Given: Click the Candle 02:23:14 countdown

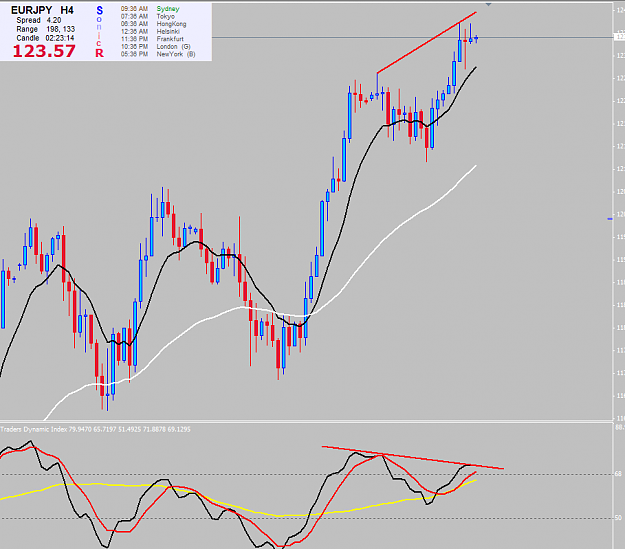Looking at the screenshot, I should click(45, 38).
